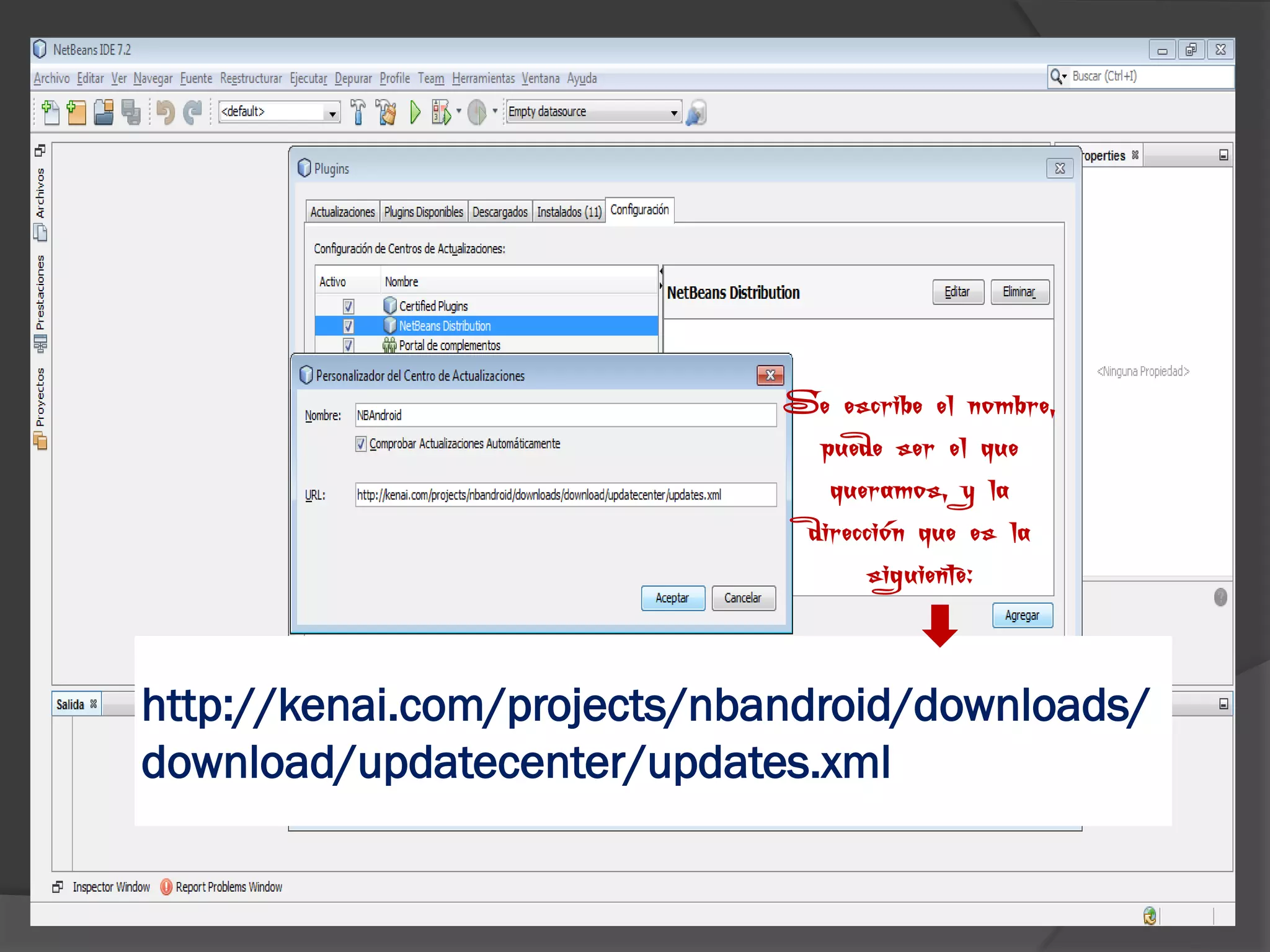Click the Cancelar button
This screenshot has width=1270, height=952.
(743, 598)
